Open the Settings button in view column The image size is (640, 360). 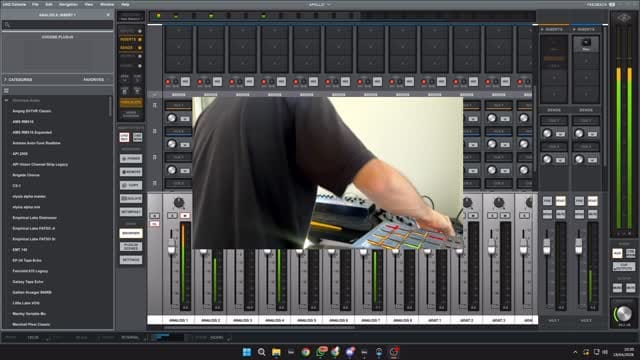click(131, 260)
